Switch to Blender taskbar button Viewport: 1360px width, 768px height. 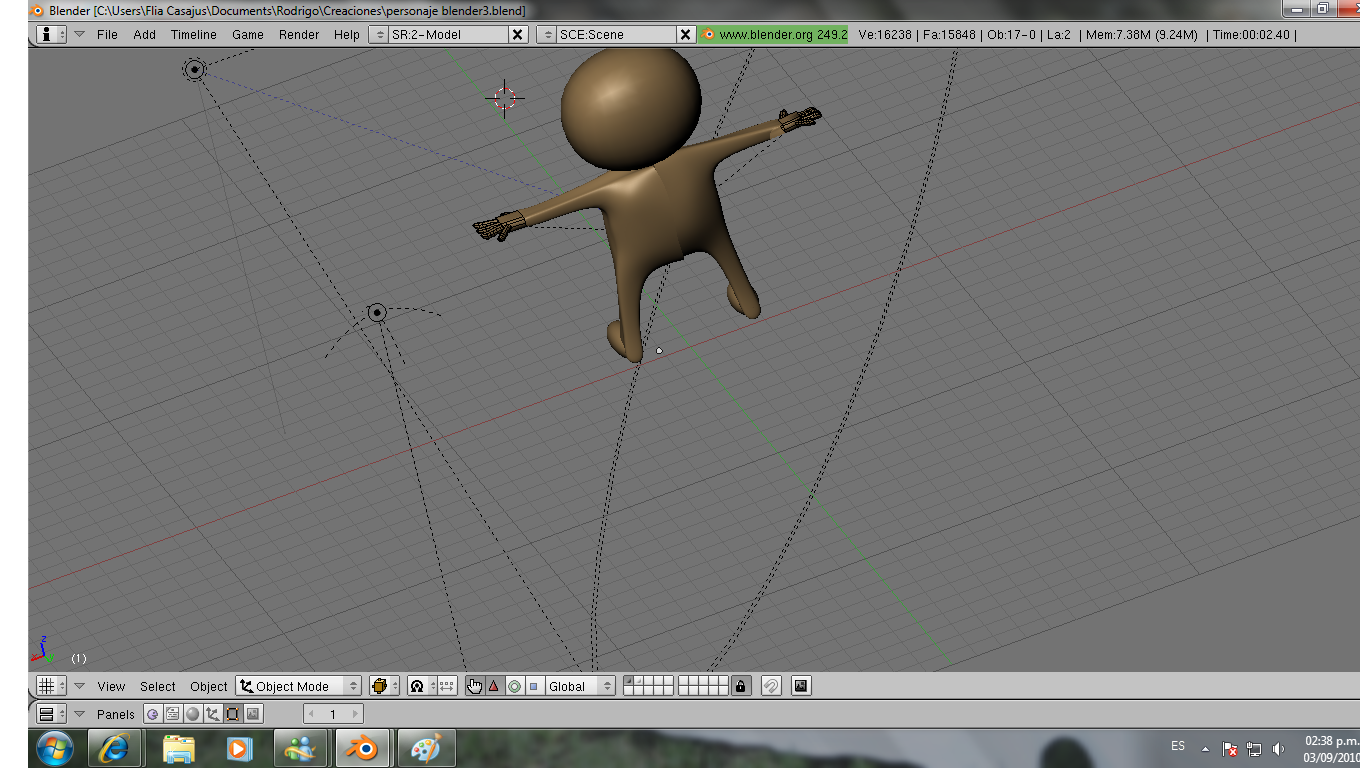coord(362,748)
